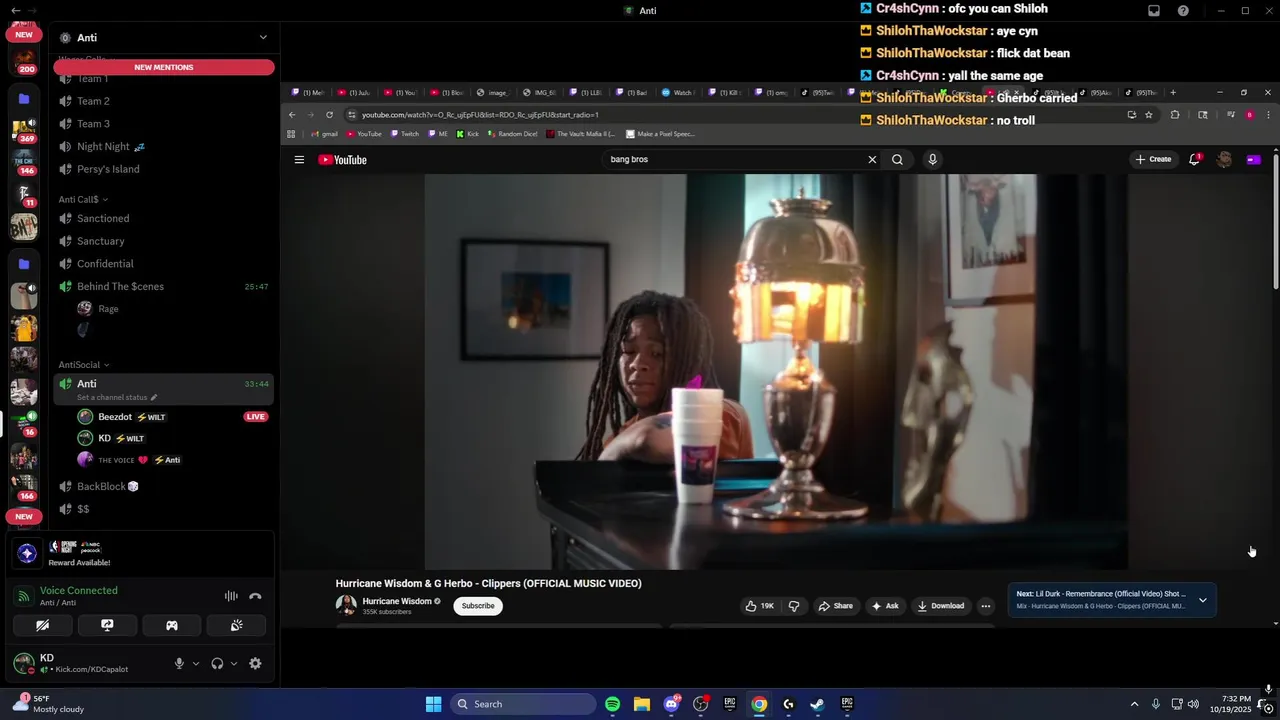Set a channel status for Anti

[x=117, y=397]
